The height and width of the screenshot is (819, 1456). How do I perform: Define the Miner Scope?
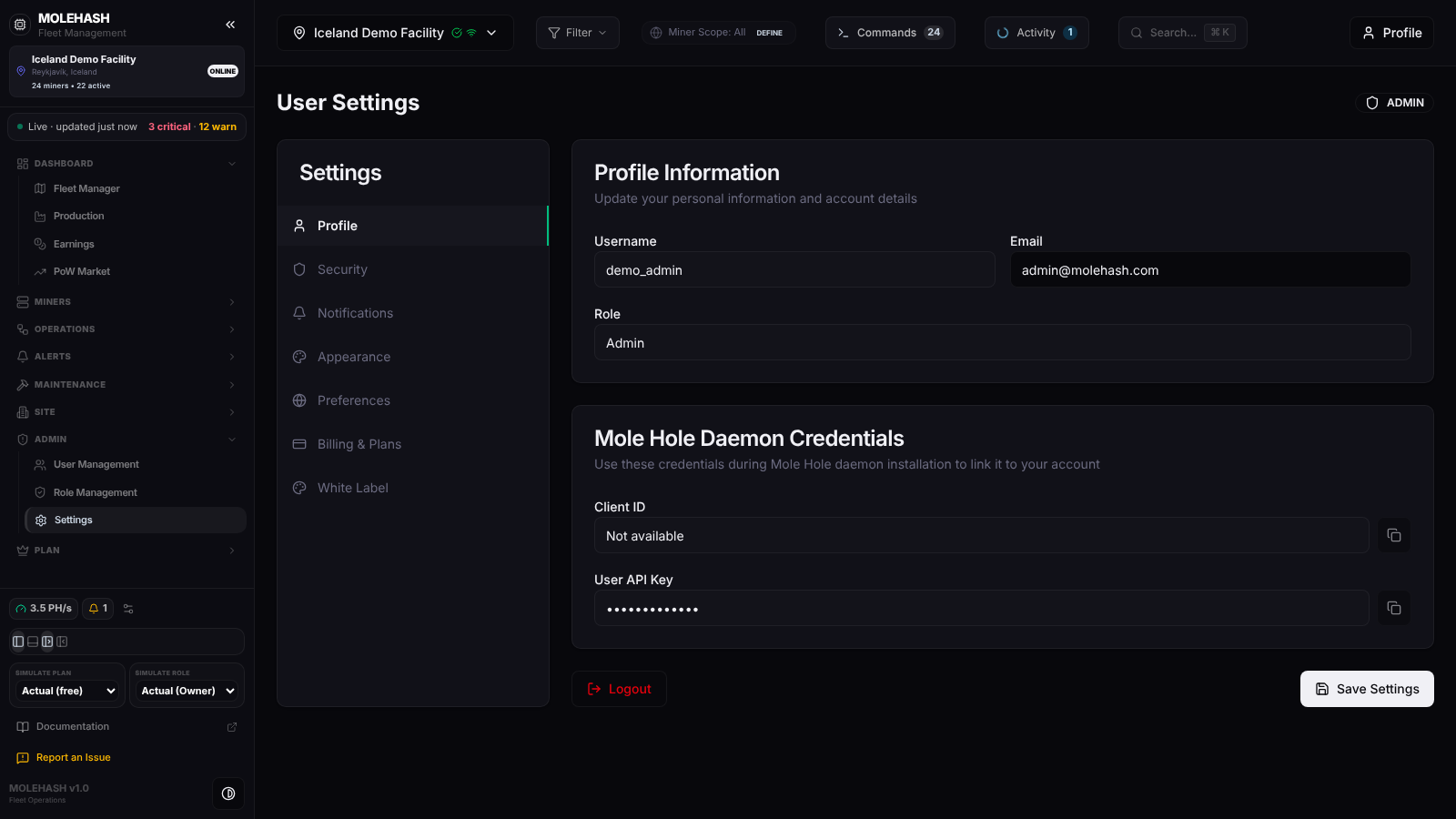tap(769, 33)
